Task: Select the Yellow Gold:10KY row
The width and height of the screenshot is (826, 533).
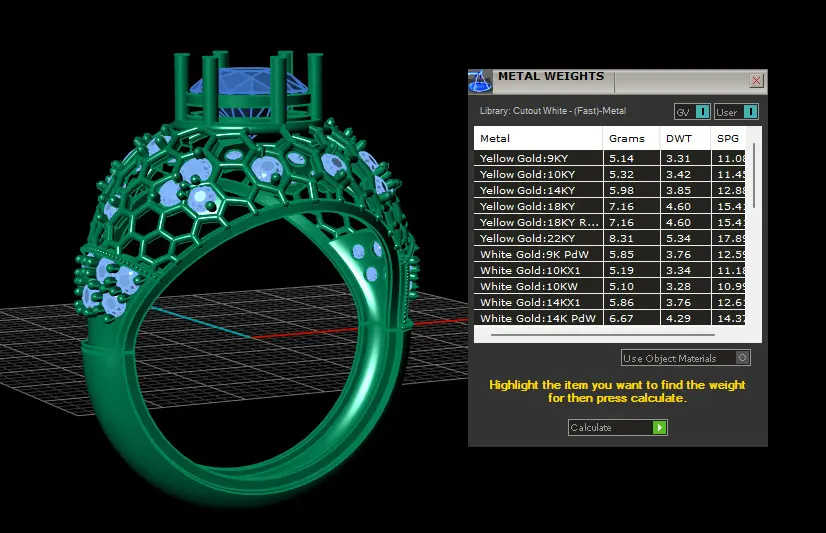Action: tap(609, 174)
